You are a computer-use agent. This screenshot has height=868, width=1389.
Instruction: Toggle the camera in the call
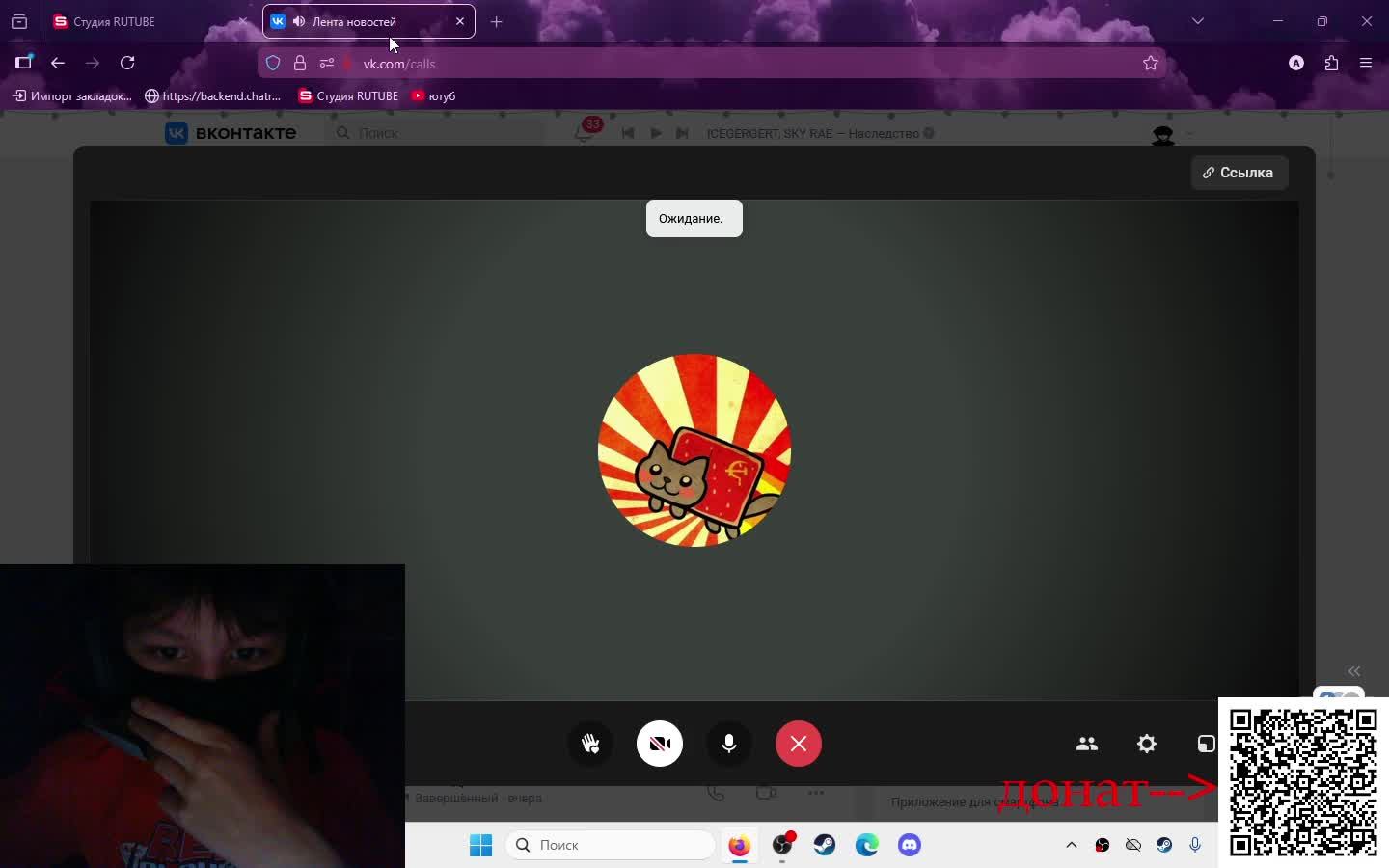point(660,744)
